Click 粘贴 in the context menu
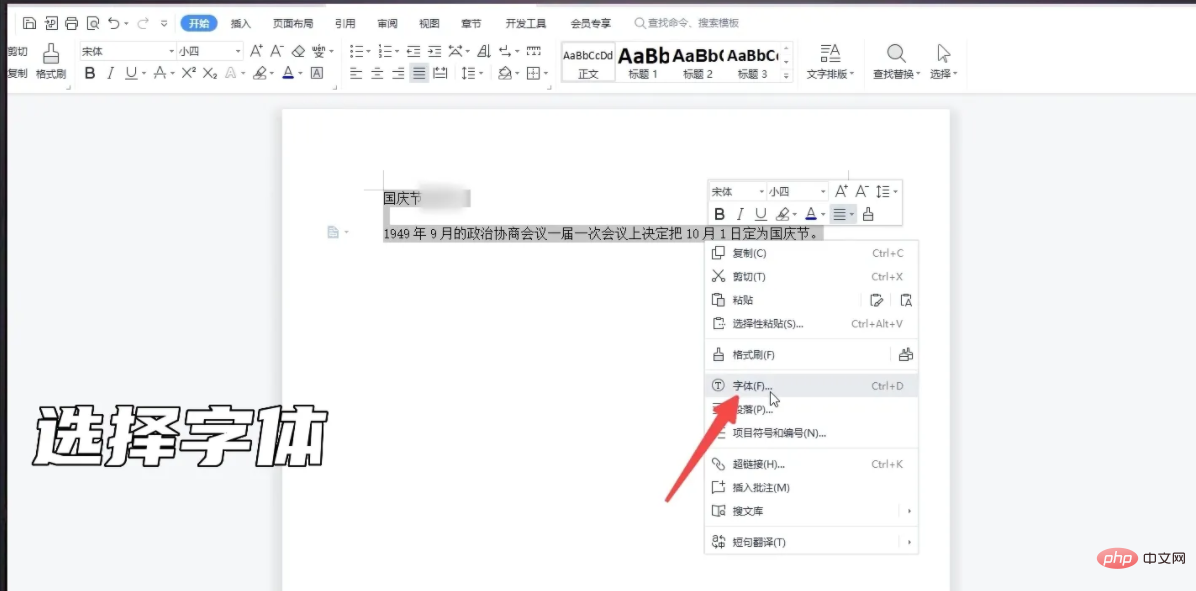 [743, 299]
